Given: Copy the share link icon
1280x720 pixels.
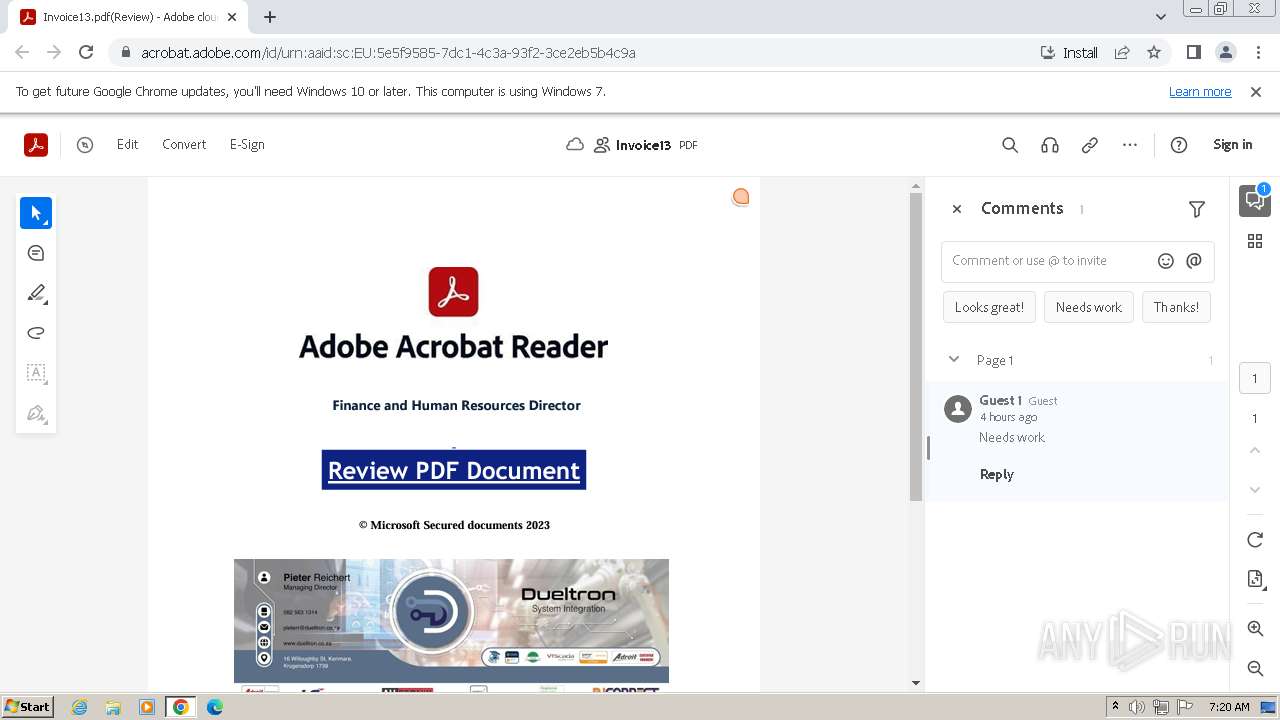Looking at the screenshot, I should pos(1090,145).
